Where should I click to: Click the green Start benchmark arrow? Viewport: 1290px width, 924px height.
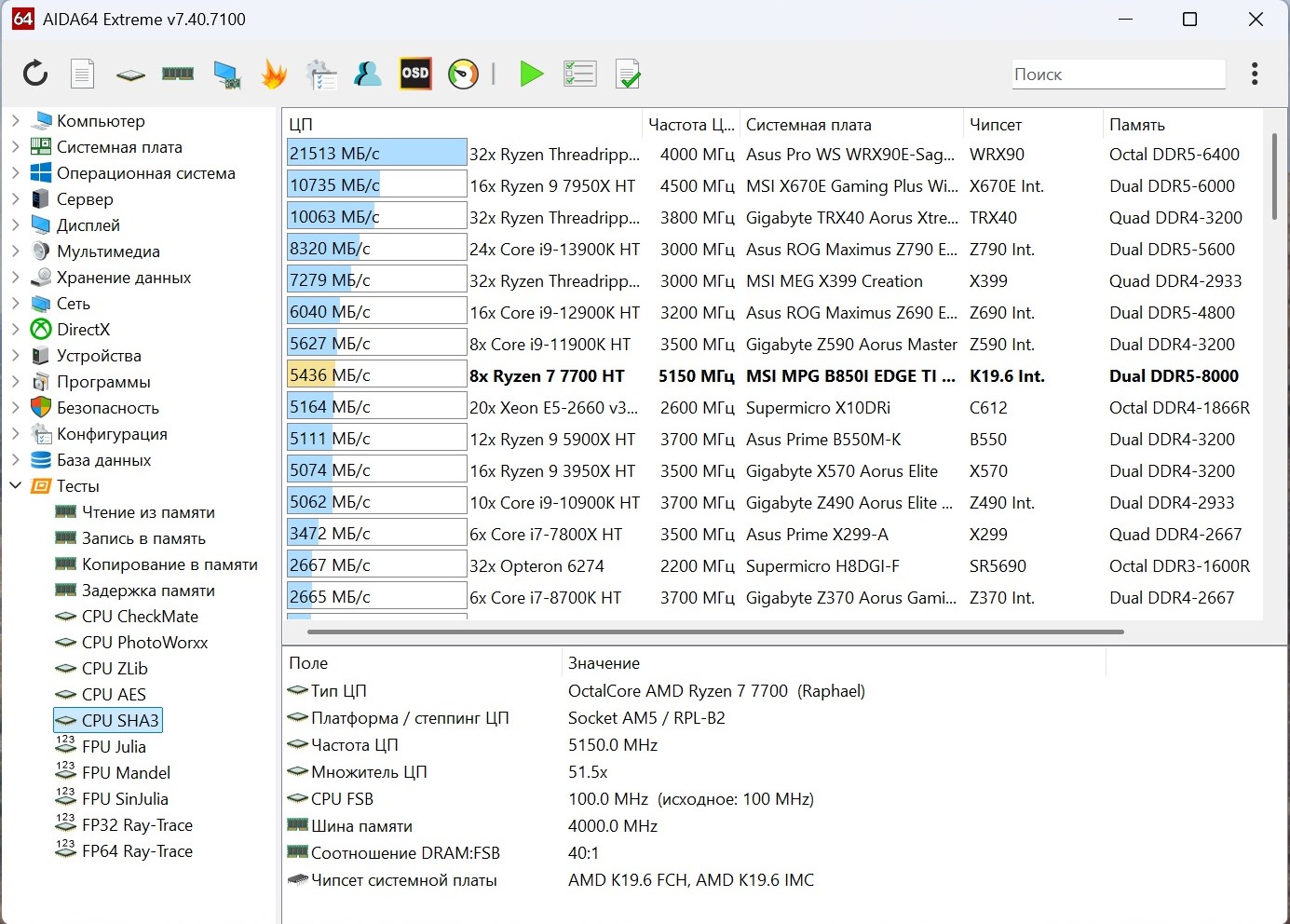point(531,74)
